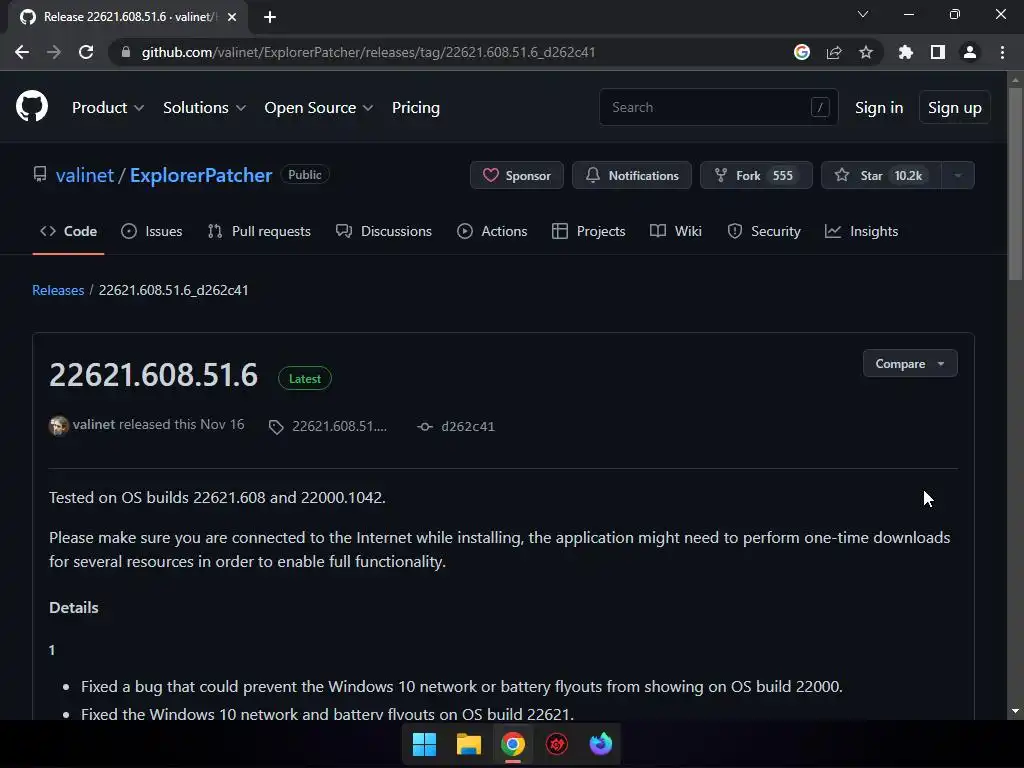Click the Sign up button

pyautogui.click(x=954, y=107)
